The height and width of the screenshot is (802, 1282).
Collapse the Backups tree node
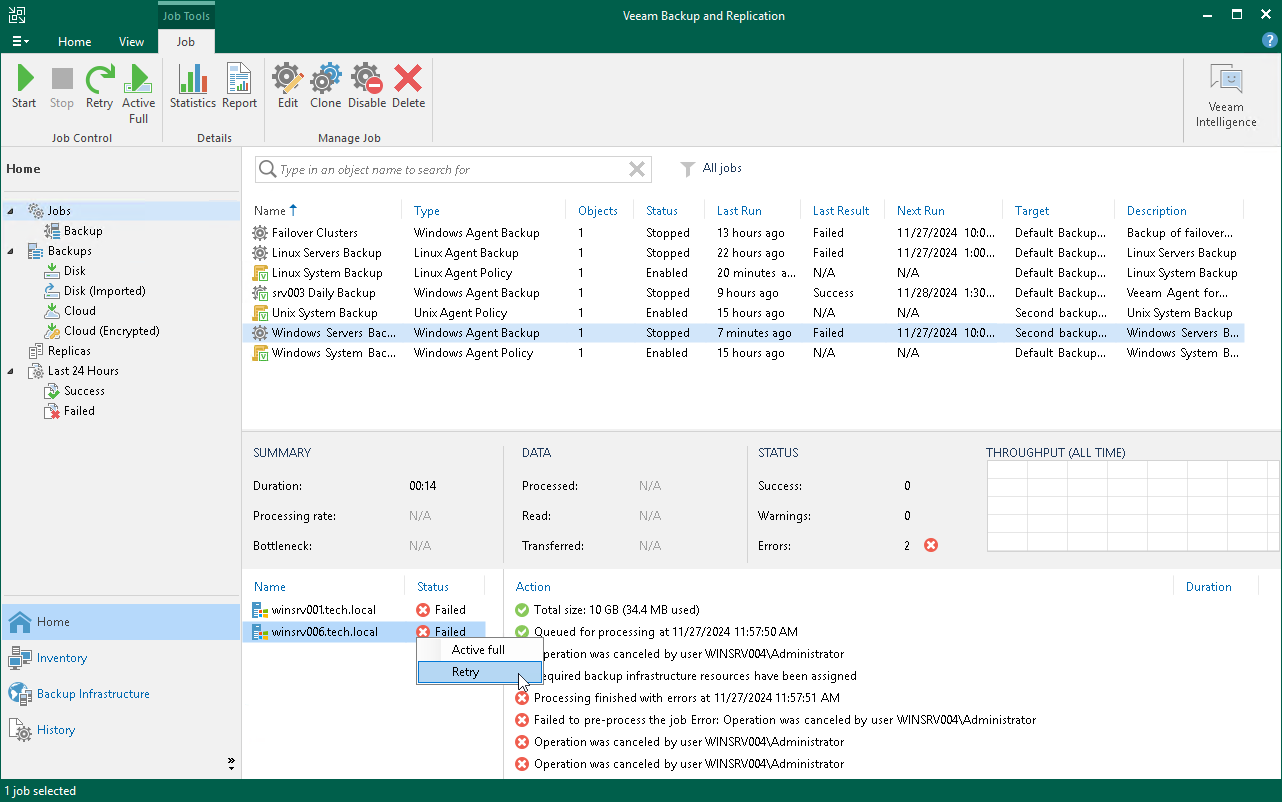pyautogui.click(x=11, y=251)
